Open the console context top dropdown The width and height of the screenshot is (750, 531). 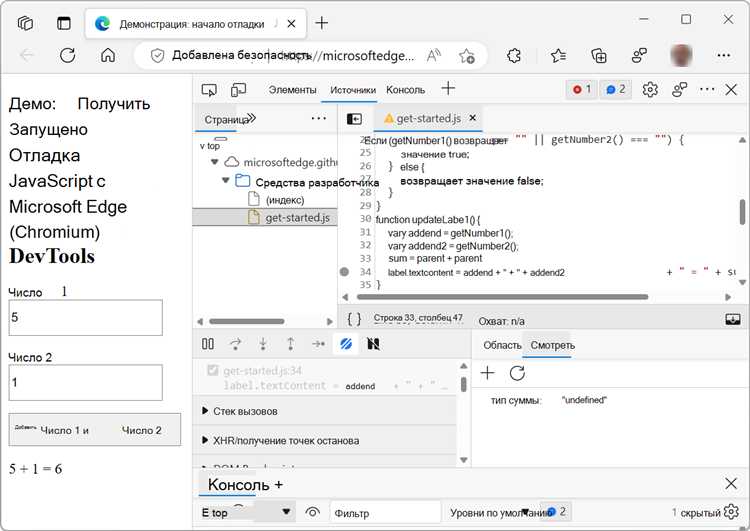247,512
